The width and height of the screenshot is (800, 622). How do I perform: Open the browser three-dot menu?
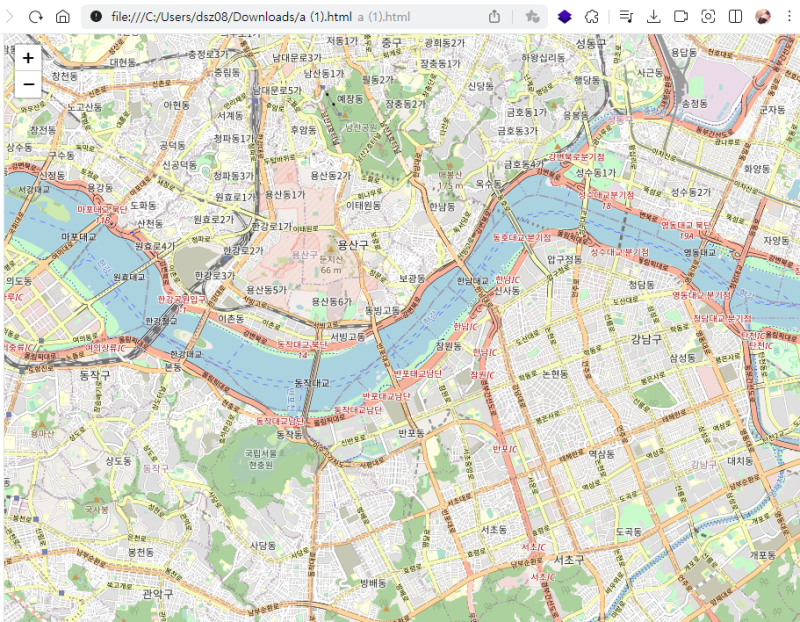coord(789,17)
